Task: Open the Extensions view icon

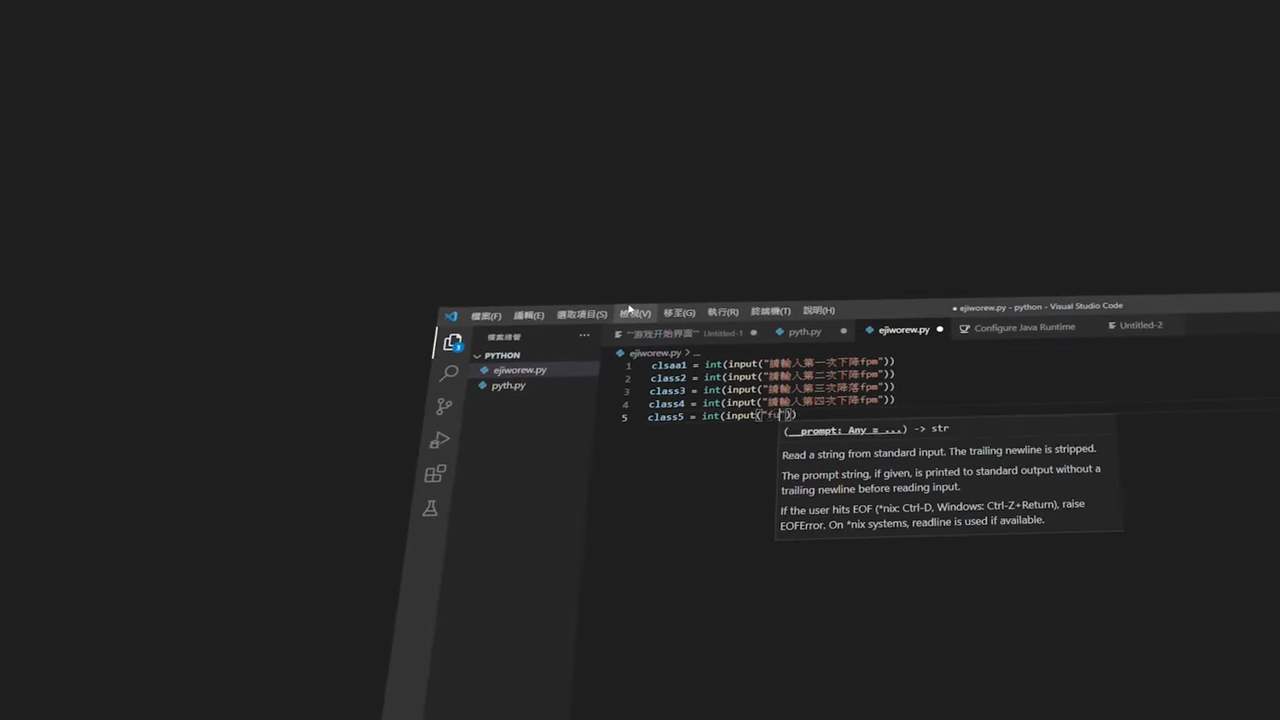Action: pyautogui.click(x=435, y=474)
